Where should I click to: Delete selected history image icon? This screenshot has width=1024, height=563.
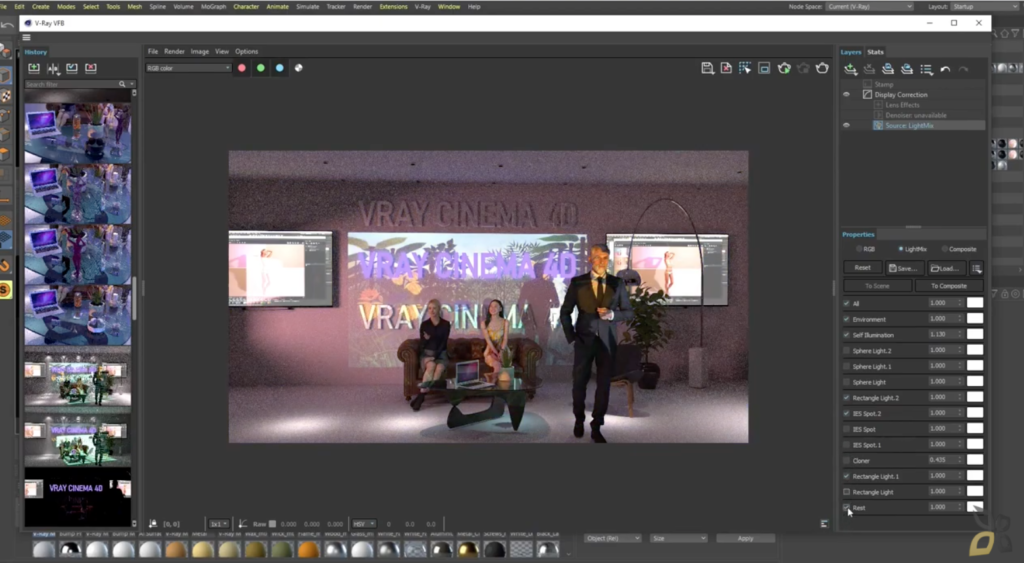pyautogui.click(x=91, y=68)
